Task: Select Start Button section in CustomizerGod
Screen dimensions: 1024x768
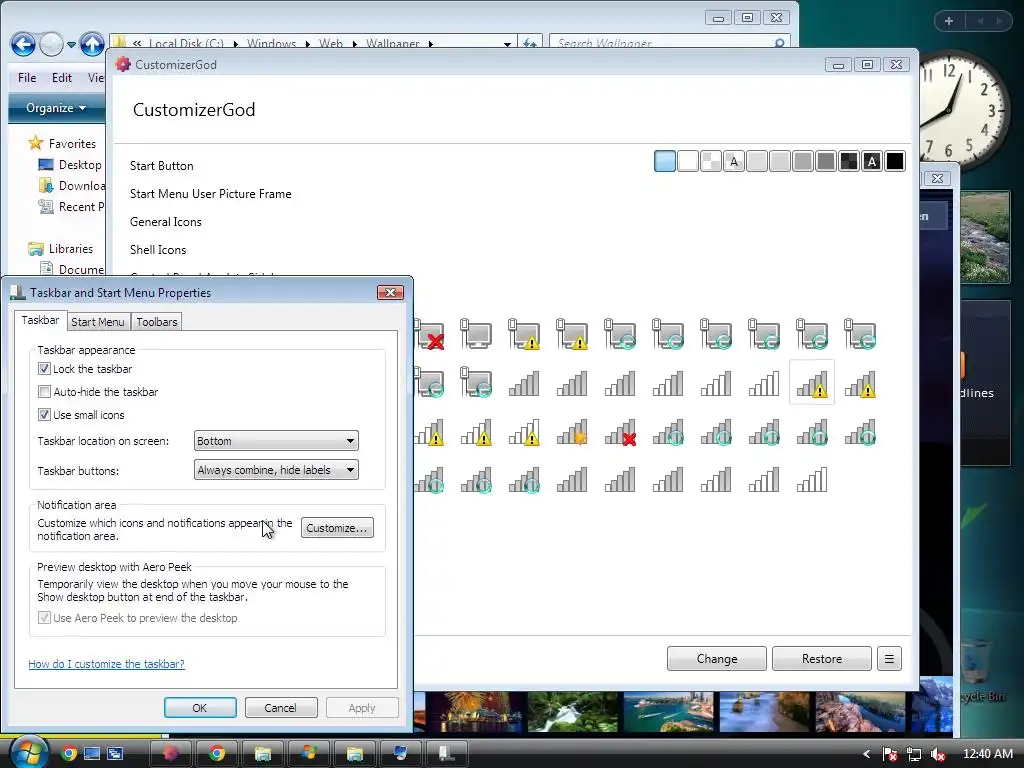Action: [x=161, y=166]
